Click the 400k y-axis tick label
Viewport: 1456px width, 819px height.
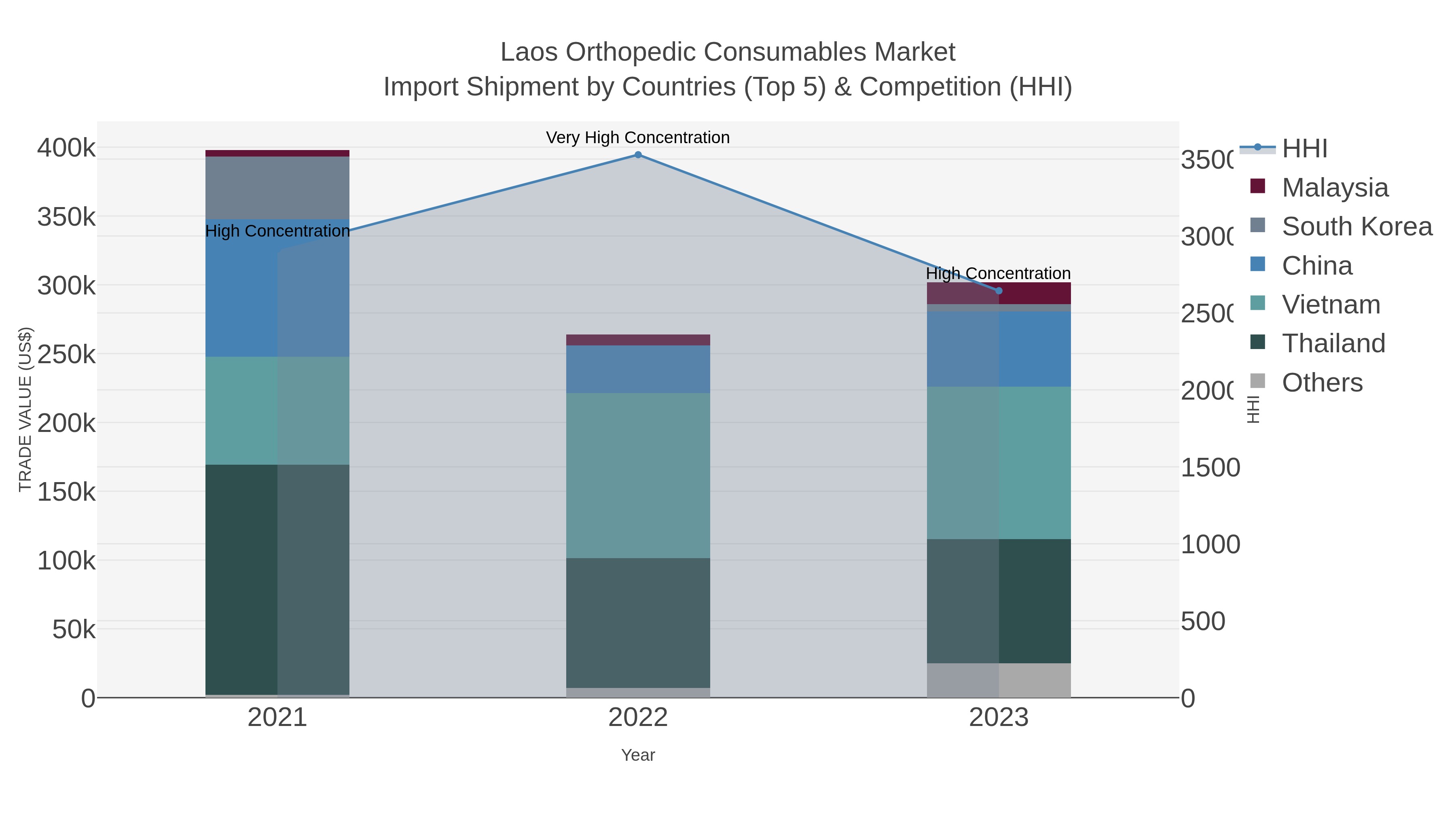[67, 148]
